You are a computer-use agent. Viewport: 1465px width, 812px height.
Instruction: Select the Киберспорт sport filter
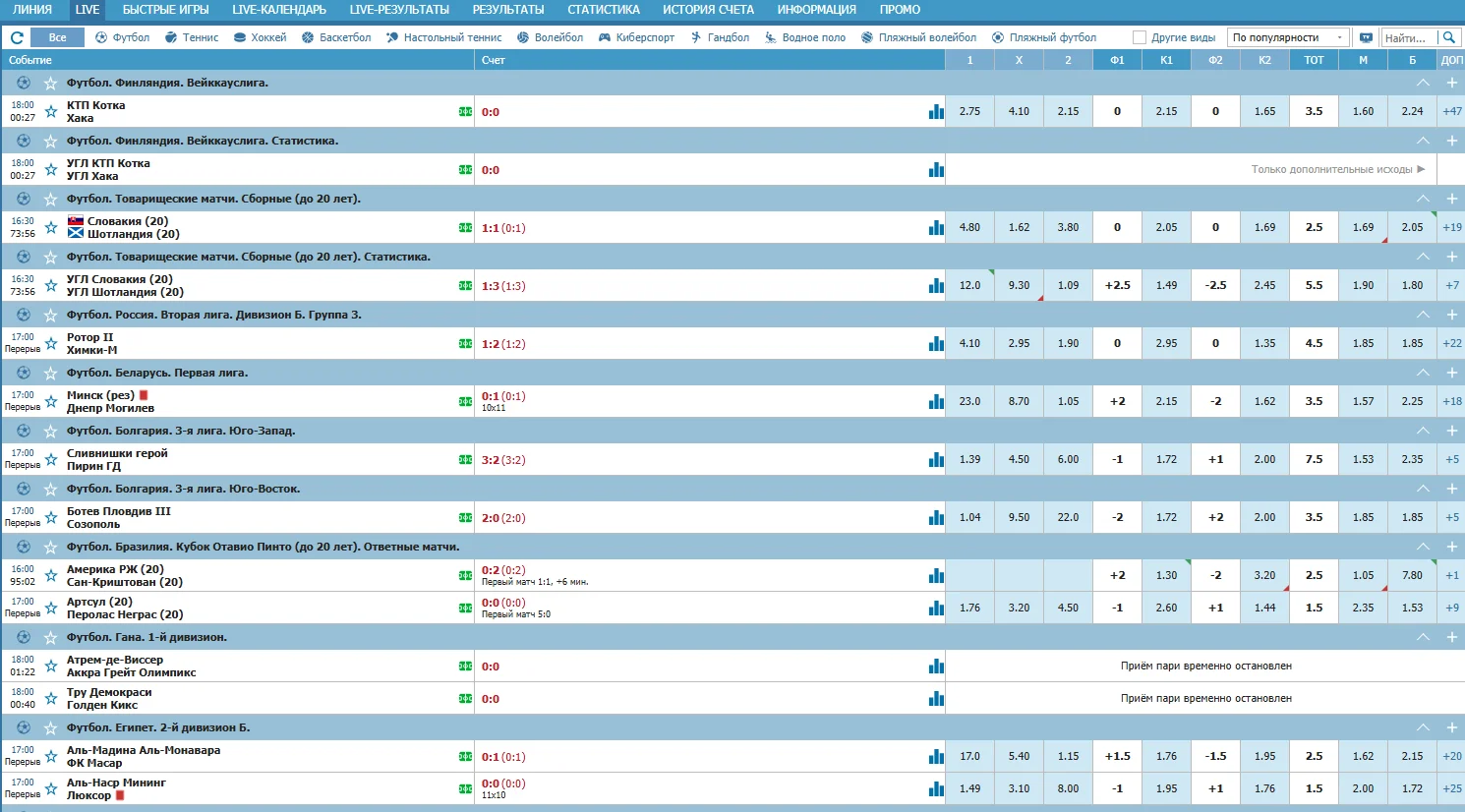tap(636, 37)
